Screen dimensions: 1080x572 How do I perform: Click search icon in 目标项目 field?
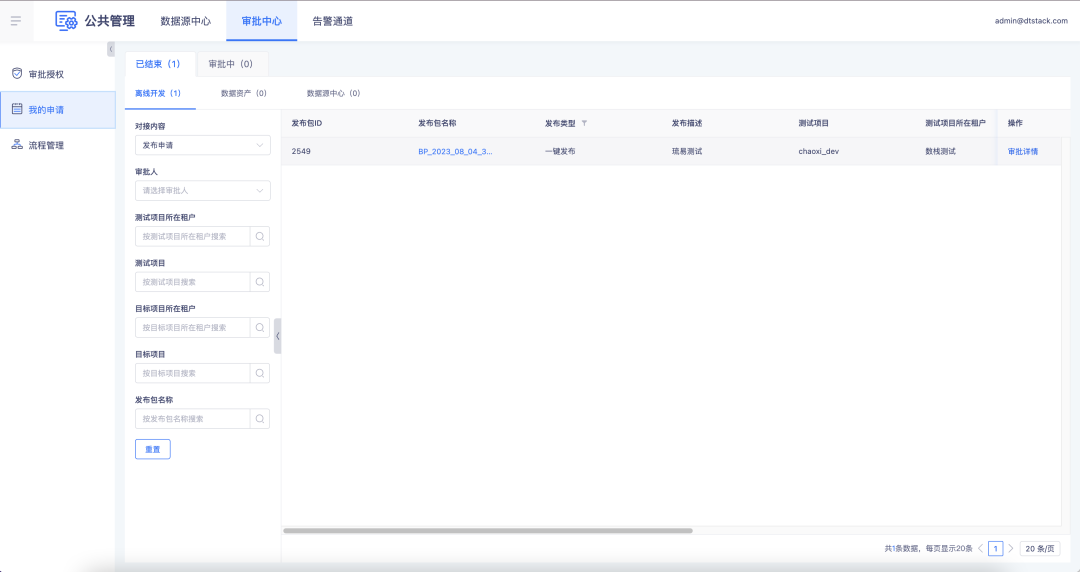pyautogui.click(x=260, y=373)
